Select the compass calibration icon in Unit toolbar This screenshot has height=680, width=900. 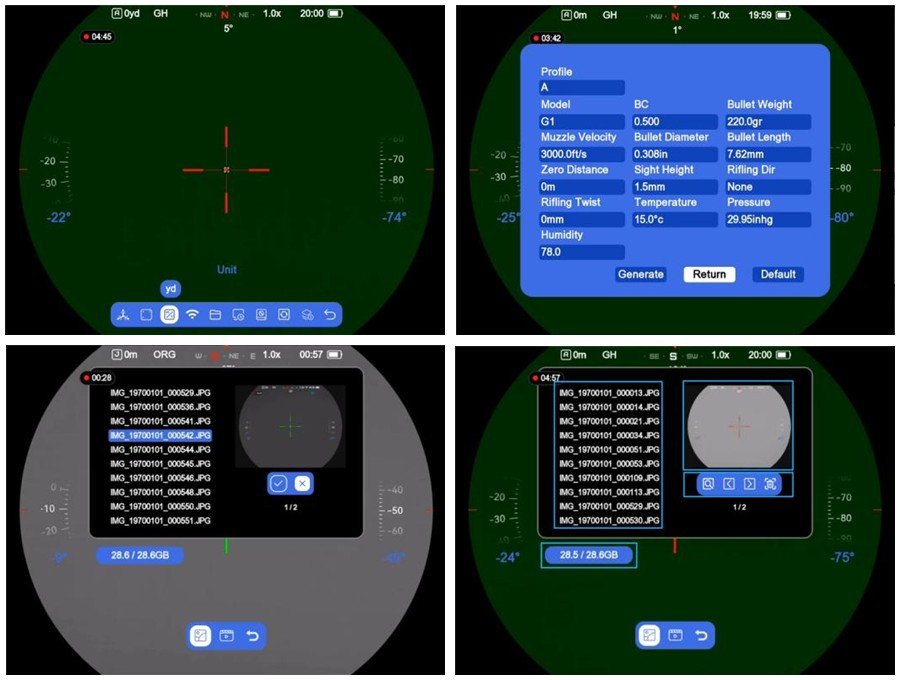coord(261,314)
